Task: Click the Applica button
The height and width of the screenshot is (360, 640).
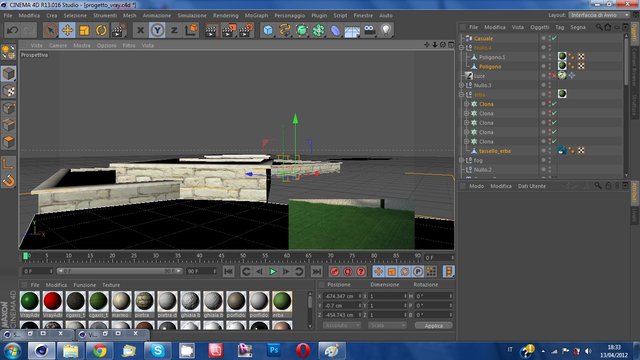Action: [433, 326]
